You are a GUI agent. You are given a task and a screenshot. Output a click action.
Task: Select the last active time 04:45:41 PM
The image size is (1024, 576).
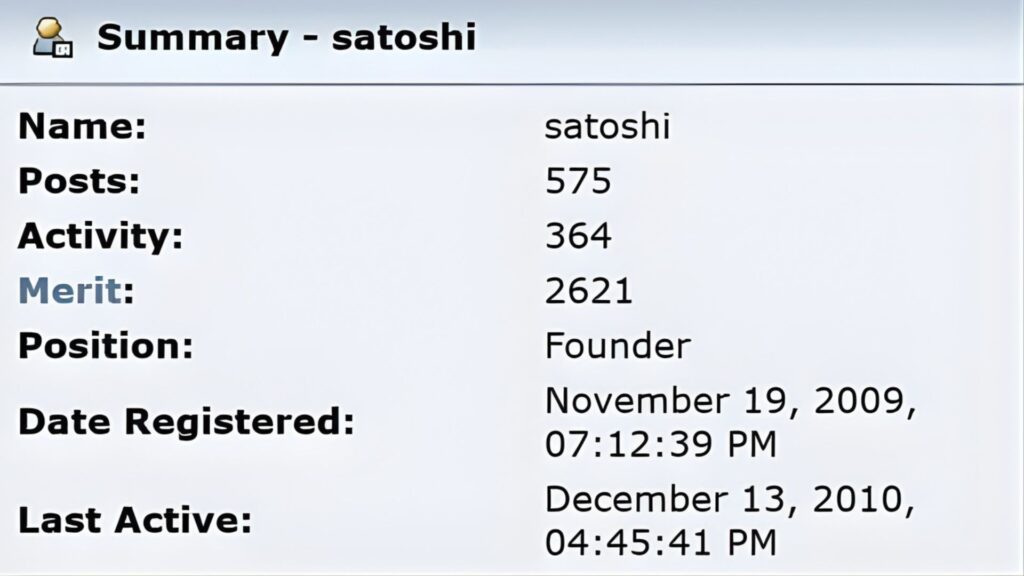coord(660,542)
